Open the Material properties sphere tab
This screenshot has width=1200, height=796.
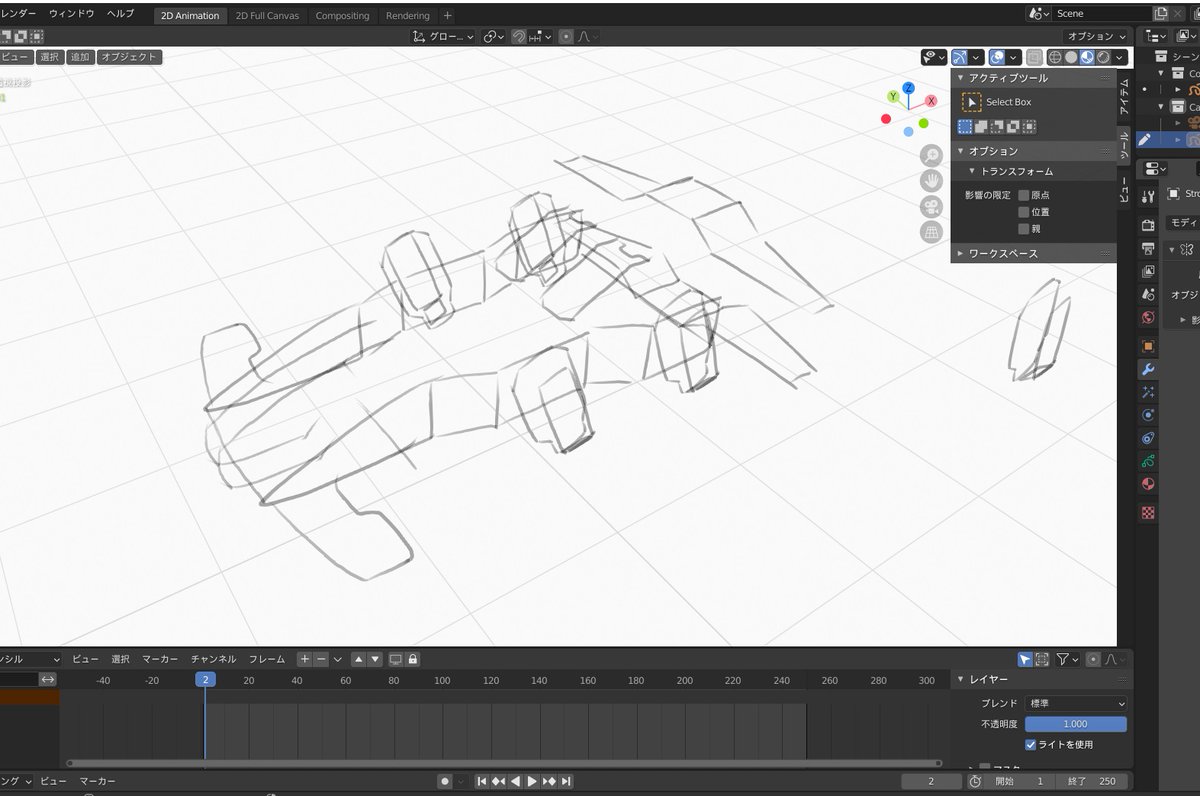point(1148,484)
